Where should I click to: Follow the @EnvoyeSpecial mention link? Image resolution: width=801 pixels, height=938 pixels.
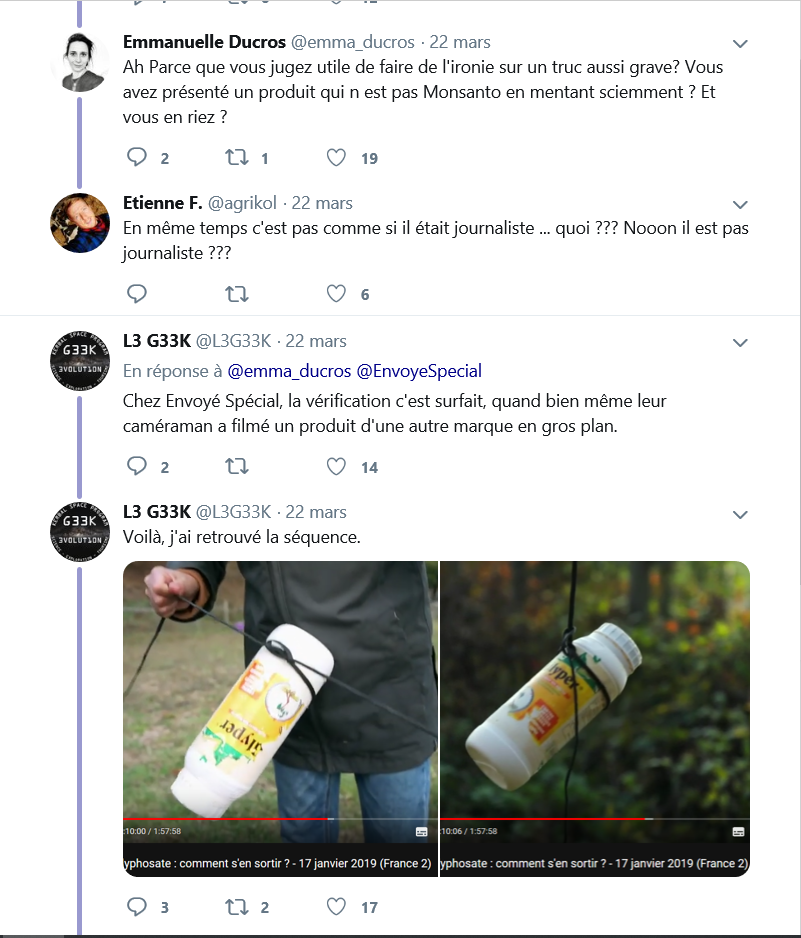point(419,371)
